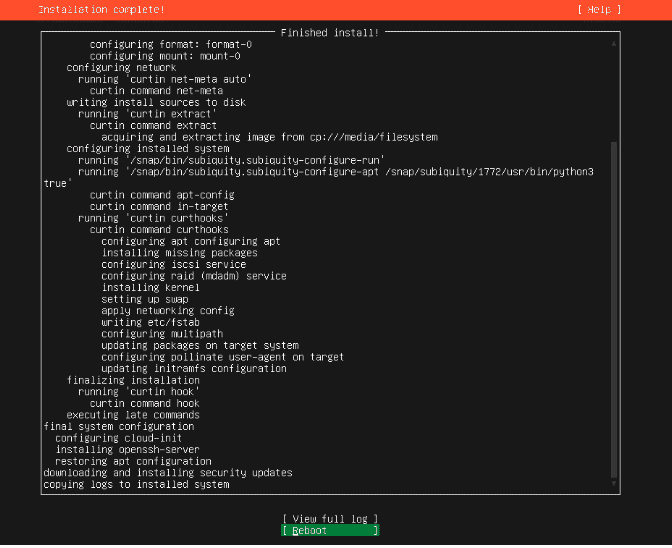Open the Help menu in header
Viewport: 672px width, 548px height.
599,9
